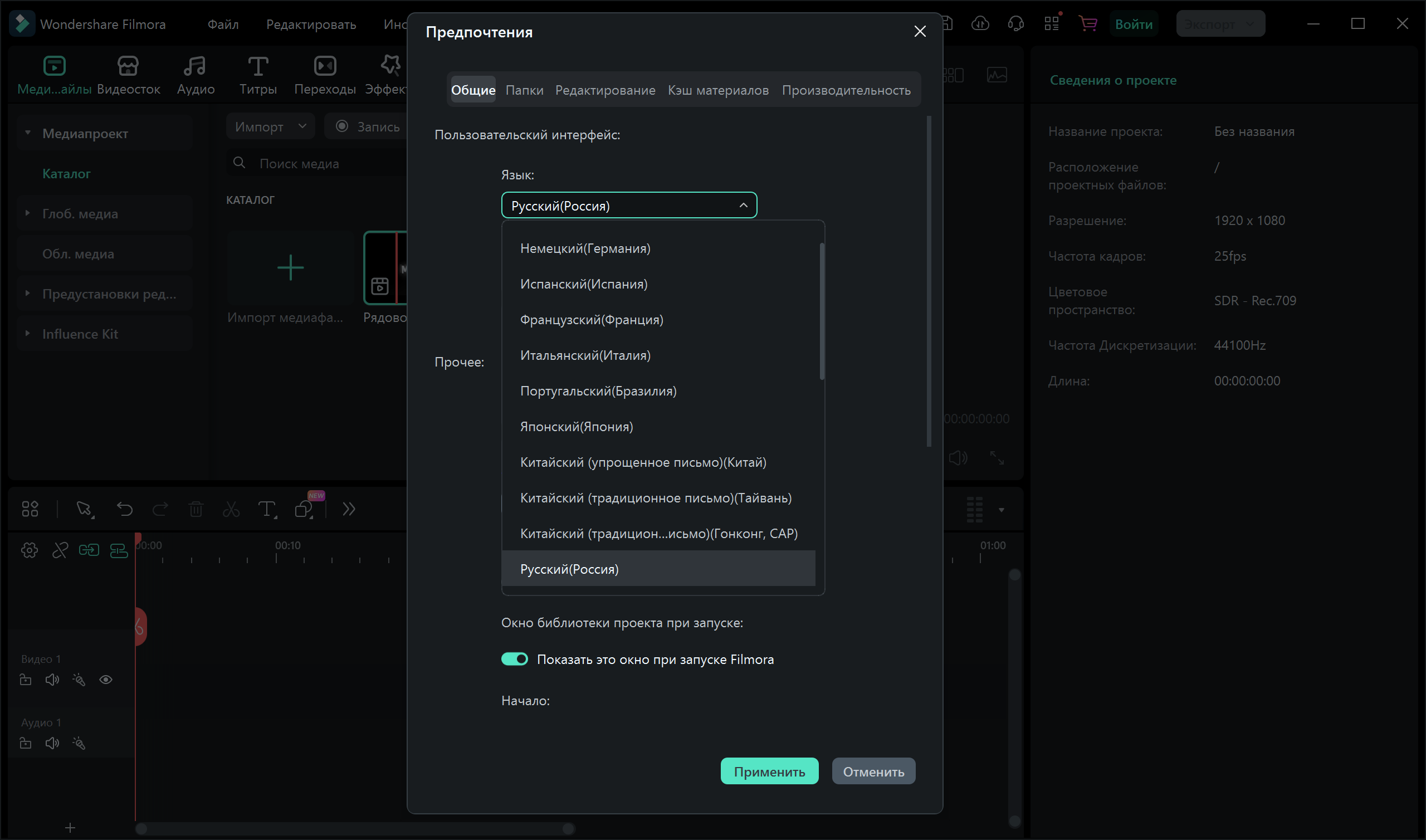Toggle show window at Filmora startup
The width and height of the screenshot is (1426, 840).
pyautogui.click(x=514, y=659)
